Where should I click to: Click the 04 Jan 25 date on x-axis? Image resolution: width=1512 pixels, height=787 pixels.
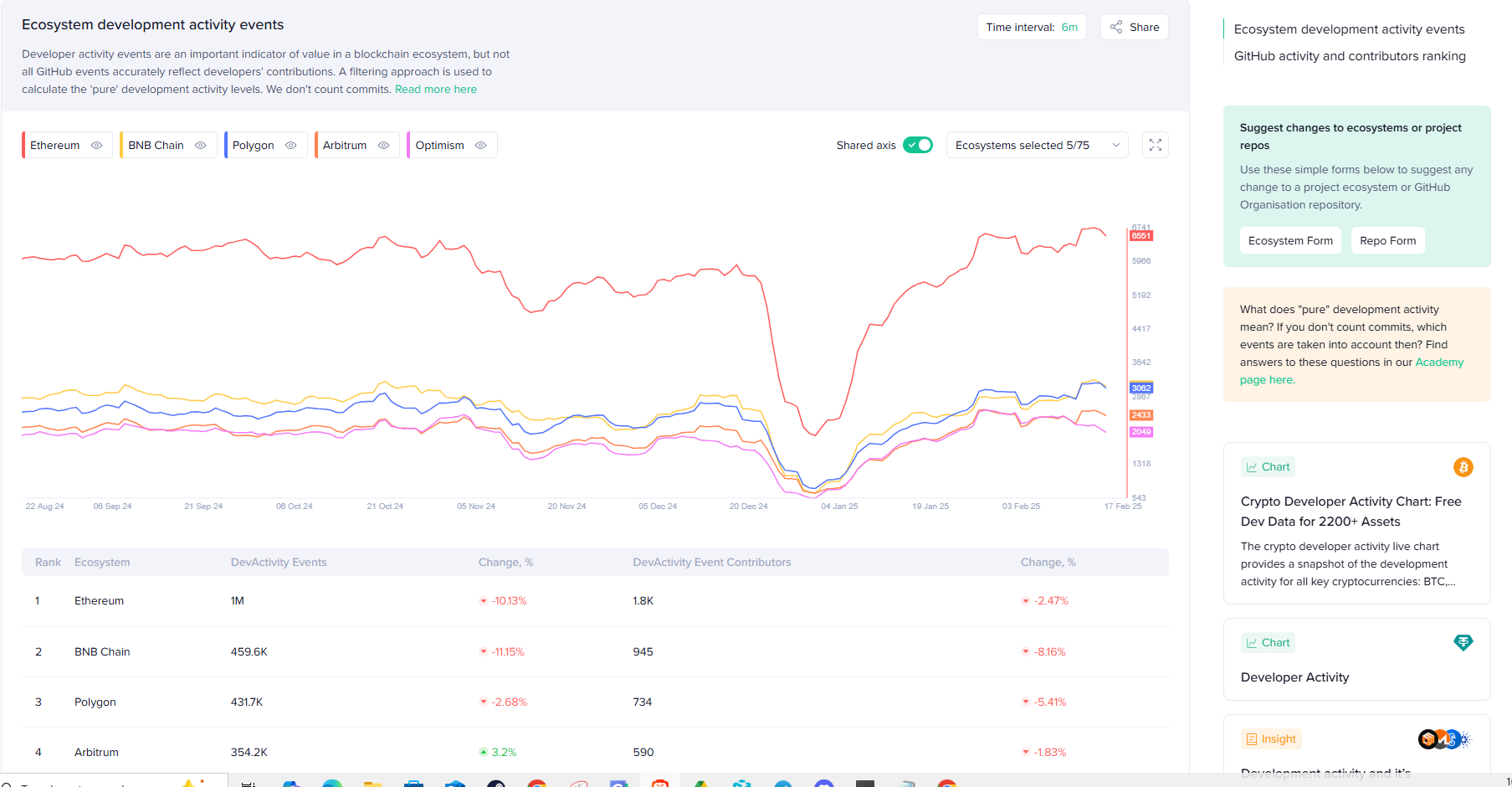click(839, 507)
